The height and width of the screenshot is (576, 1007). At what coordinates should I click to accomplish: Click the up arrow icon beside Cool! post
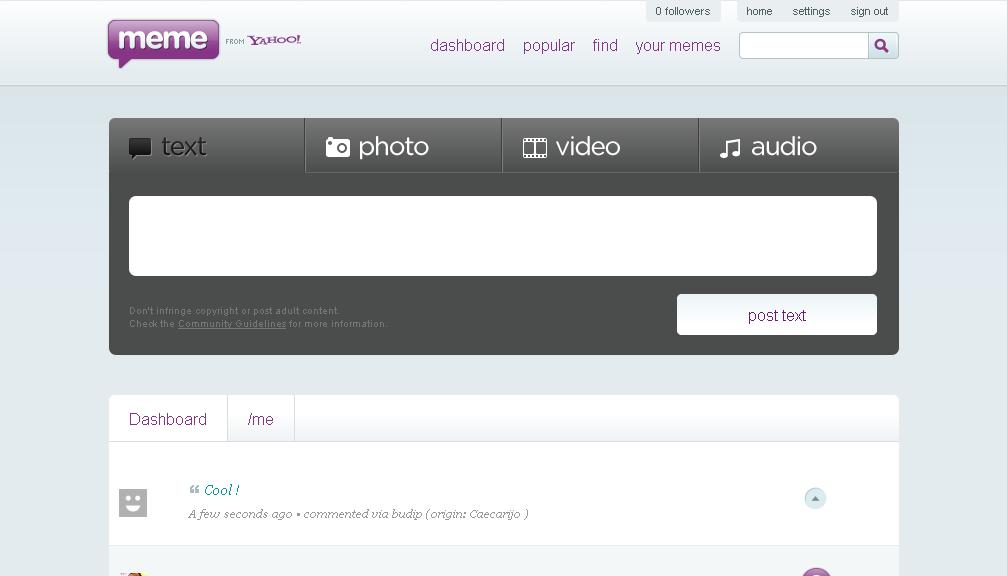815,498
